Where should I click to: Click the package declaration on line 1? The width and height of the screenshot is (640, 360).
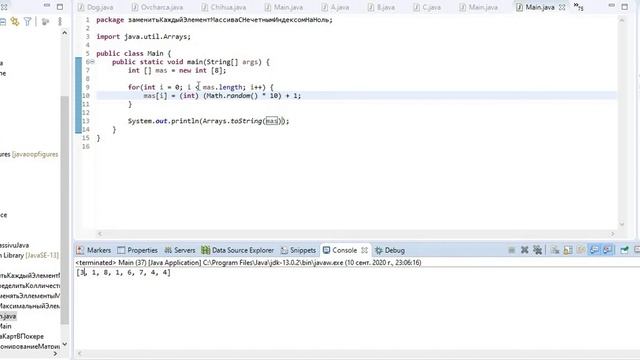(x=214, y=20)
